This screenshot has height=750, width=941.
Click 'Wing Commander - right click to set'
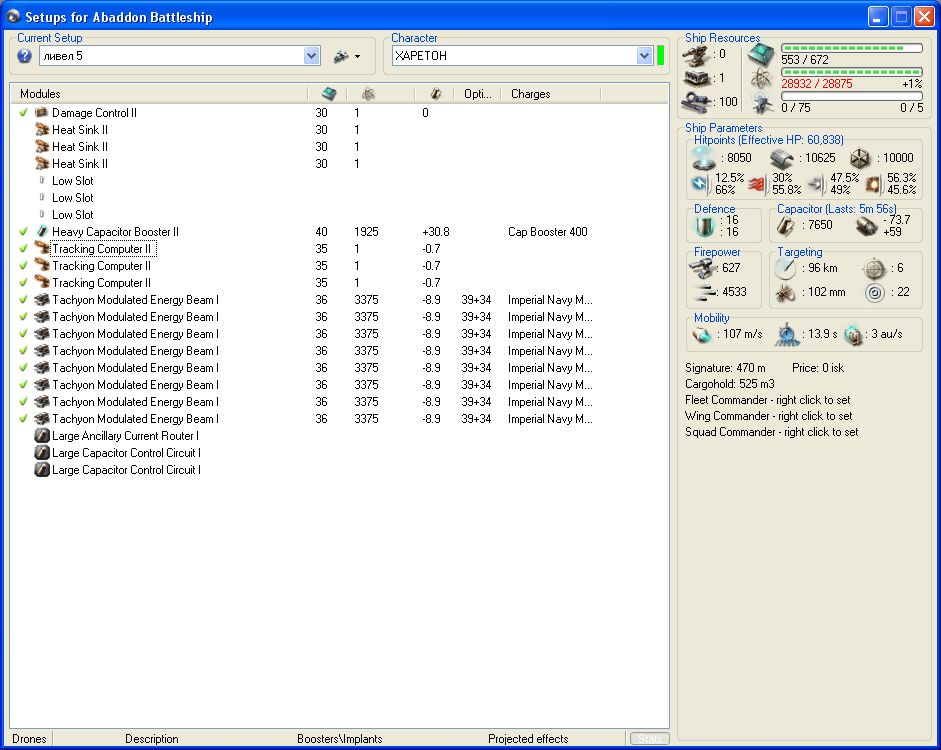(768, 416)
